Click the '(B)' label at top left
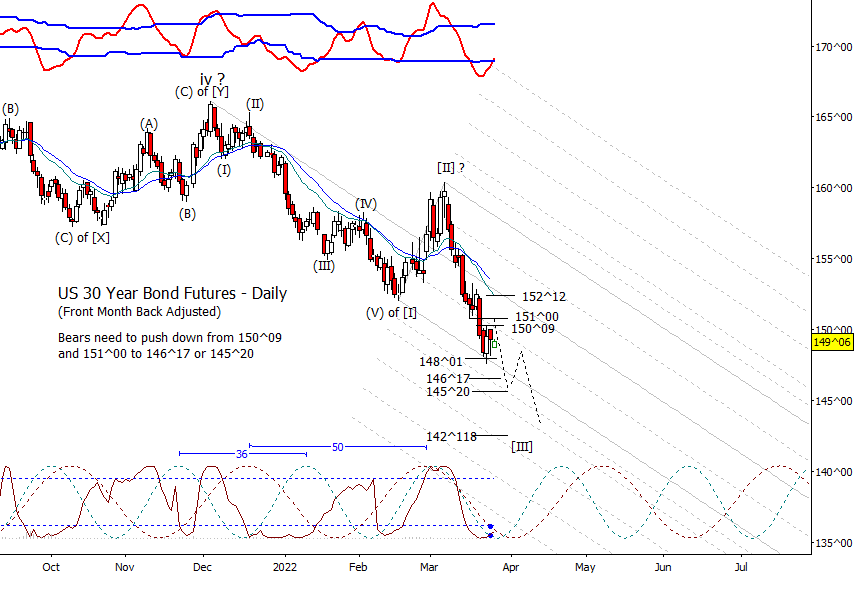 (10, 108)
